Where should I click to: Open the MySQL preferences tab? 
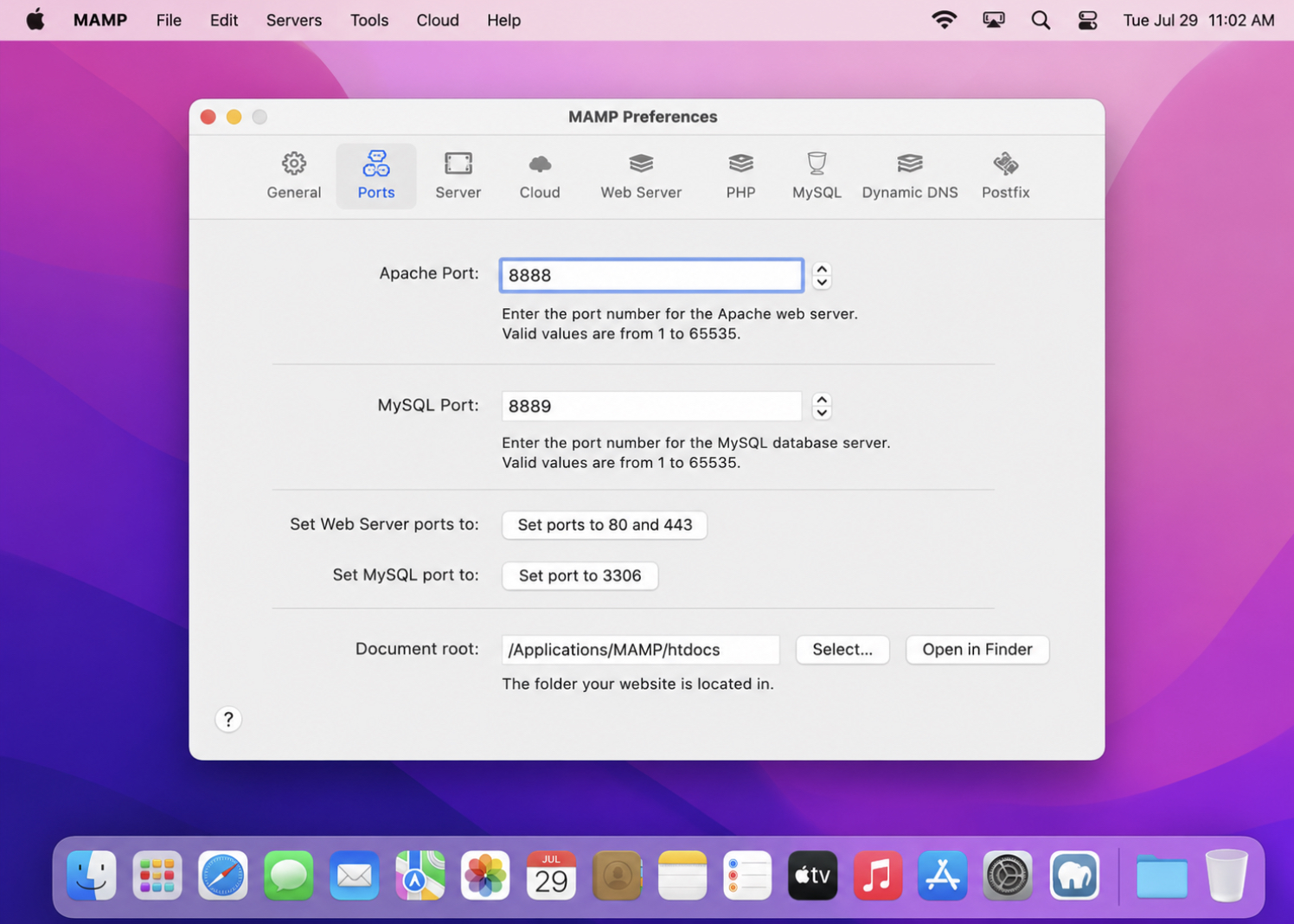click(x=817, y=176)
